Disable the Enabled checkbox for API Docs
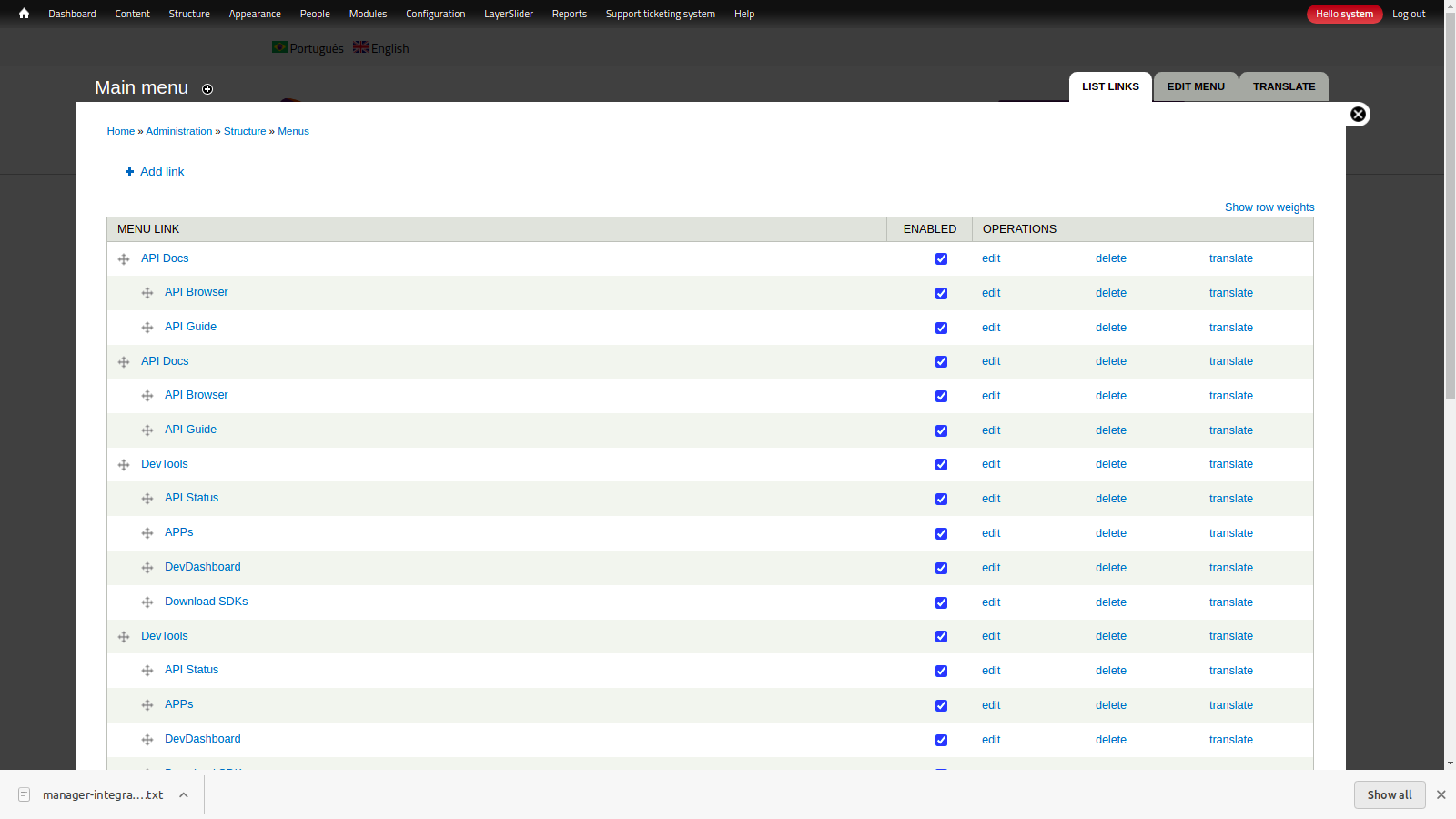This screenshot has height=819, width=1456. 941,258
